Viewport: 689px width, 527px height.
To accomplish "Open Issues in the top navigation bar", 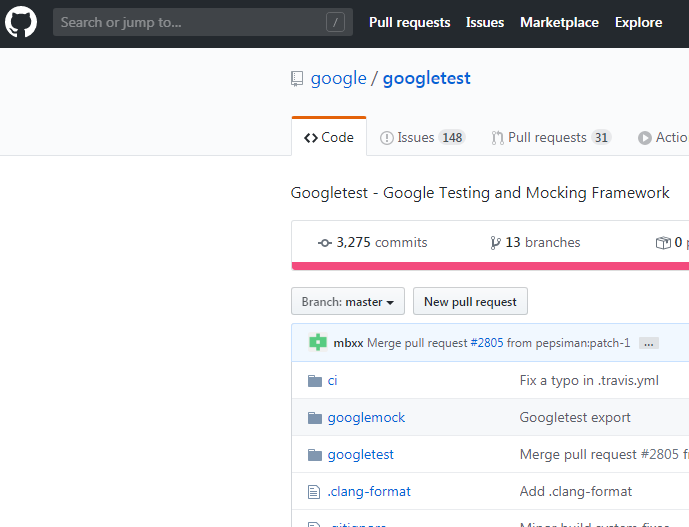I will point(485,22).
